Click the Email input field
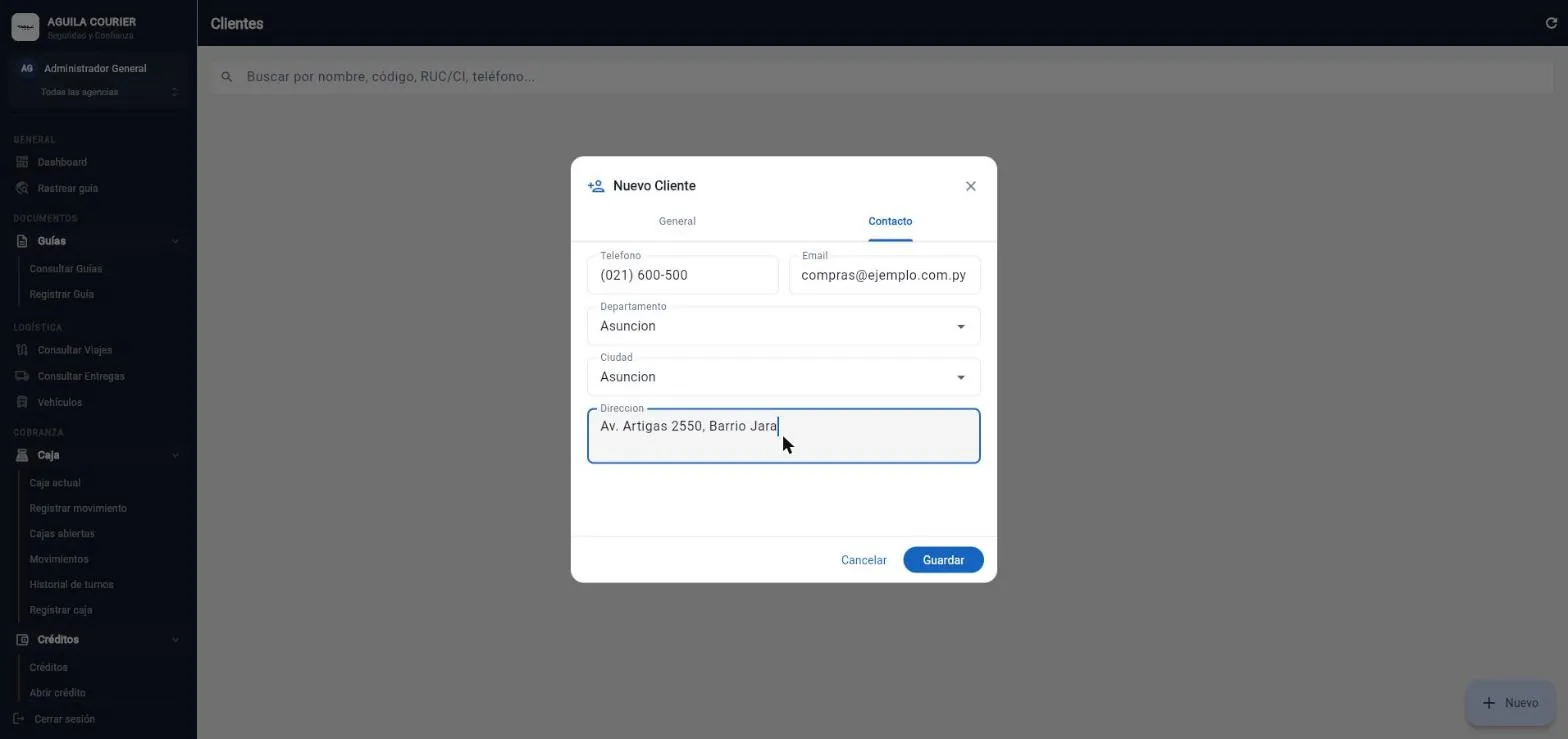1568x739 pixels. coord(884,275)
